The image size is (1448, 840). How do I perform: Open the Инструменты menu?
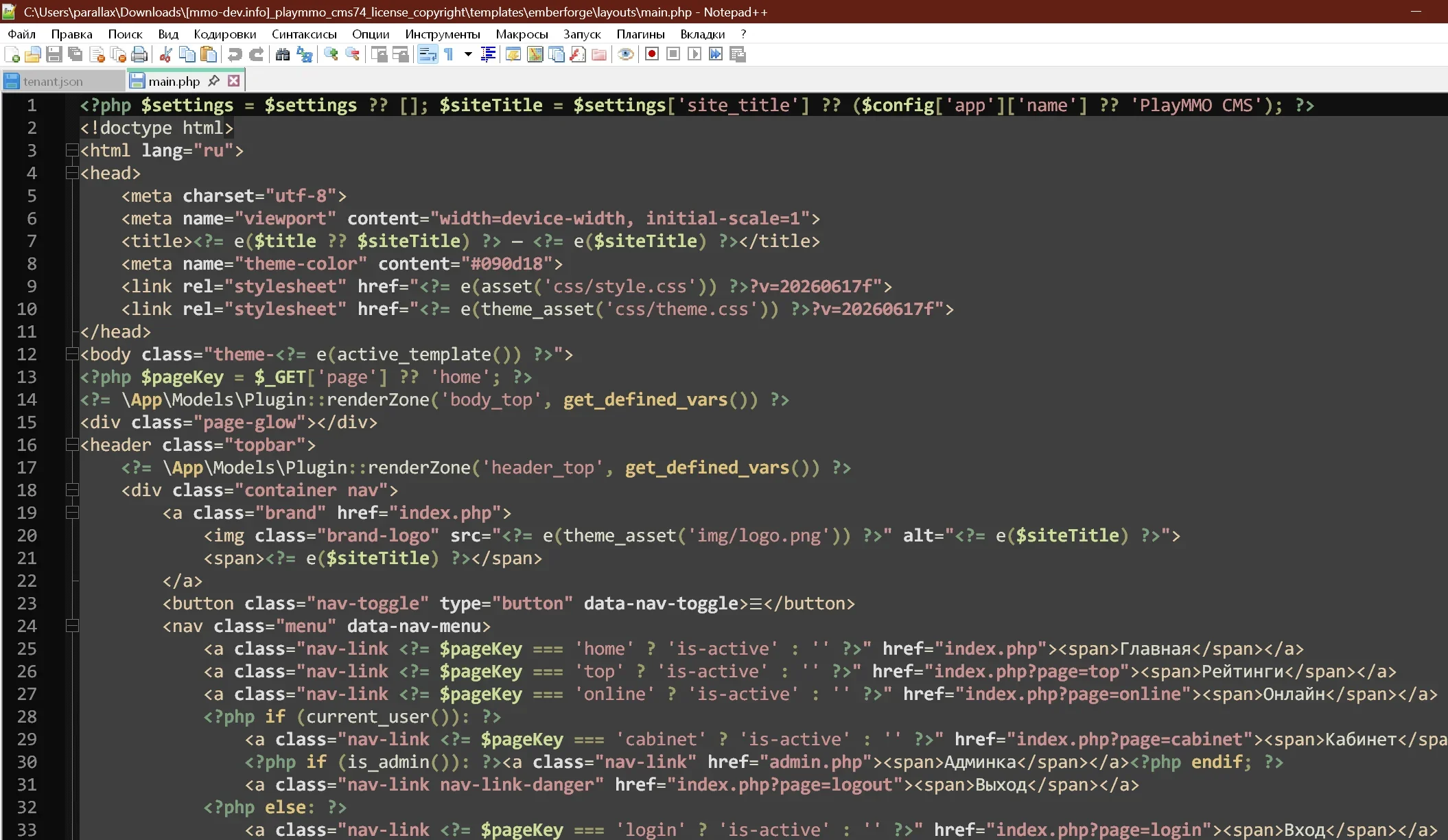[443, 34]
